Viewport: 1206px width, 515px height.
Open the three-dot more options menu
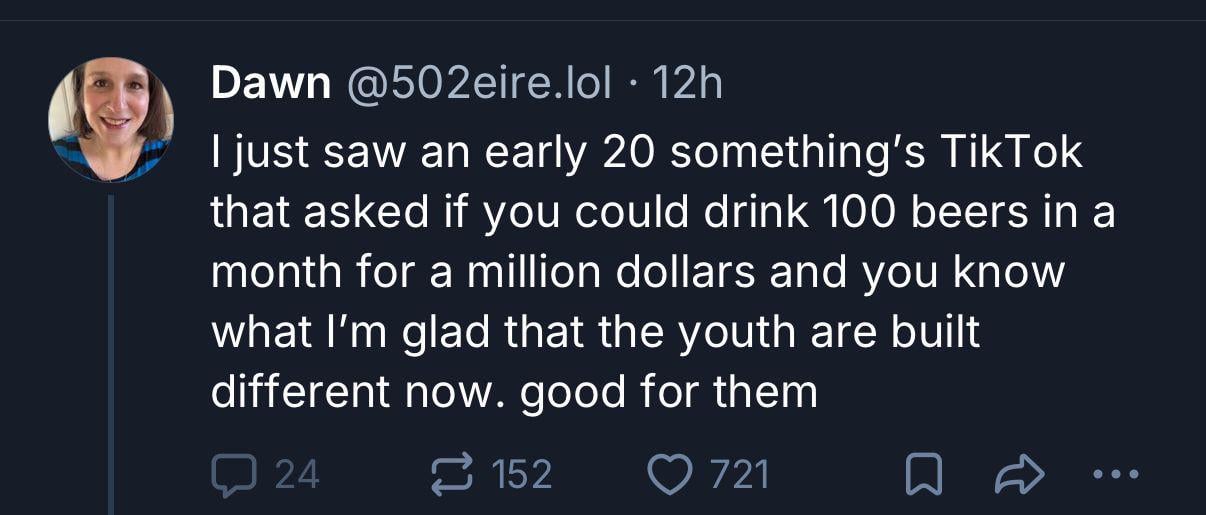click(x=1112, y=474)
